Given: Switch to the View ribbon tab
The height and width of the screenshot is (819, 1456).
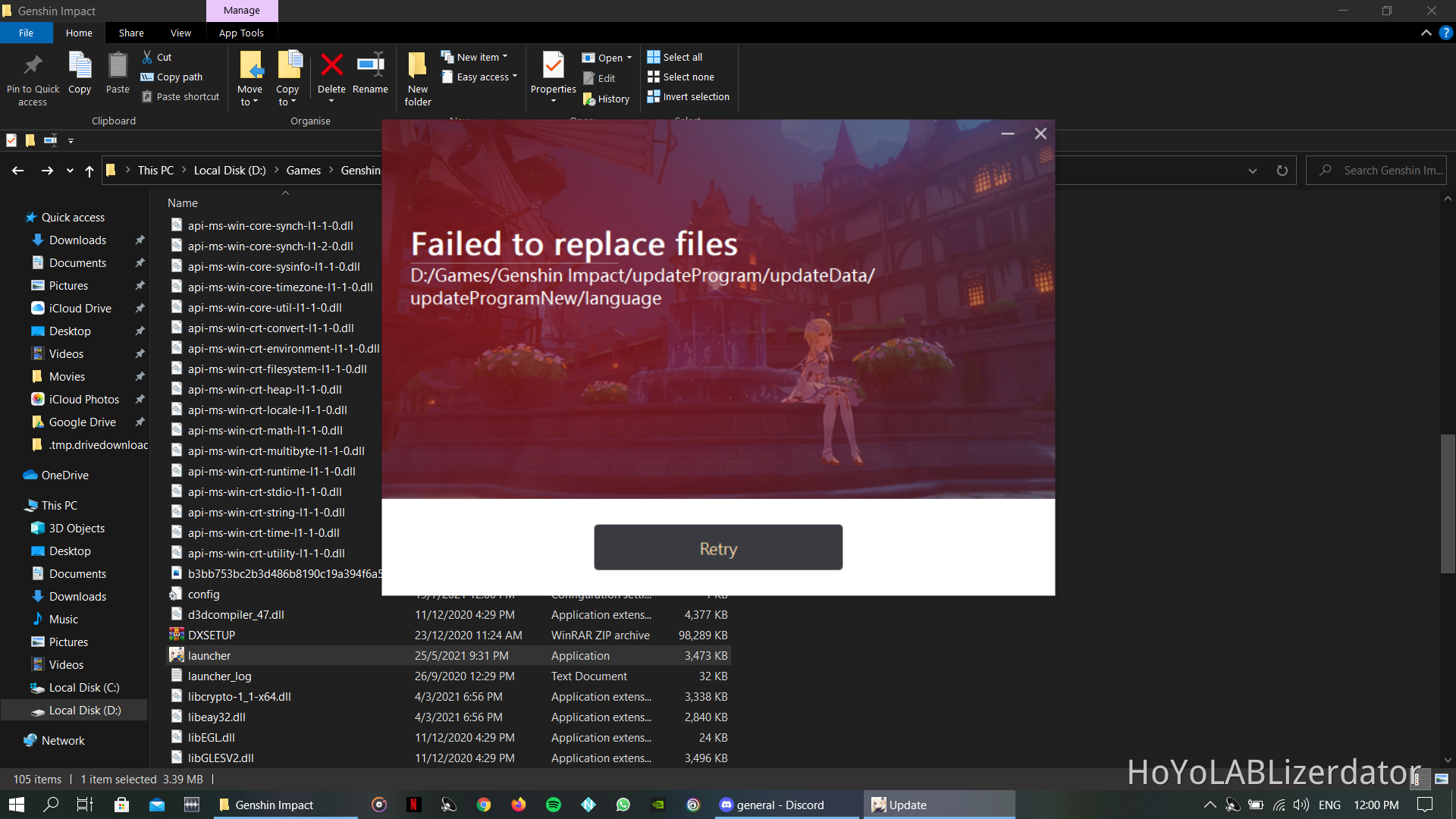Looking at the screenshot, I should click(x=180, y=33).
